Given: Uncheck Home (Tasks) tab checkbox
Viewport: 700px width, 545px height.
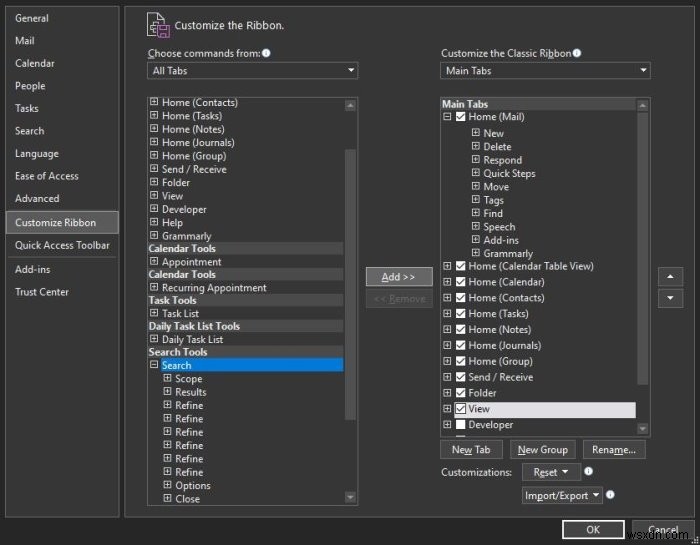Looking at the screenshot, I should (461, 313).
